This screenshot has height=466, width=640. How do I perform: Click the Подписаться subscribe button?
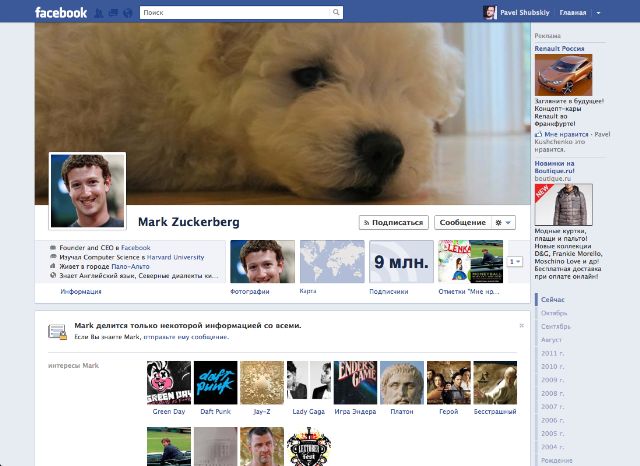coord(393,222)
